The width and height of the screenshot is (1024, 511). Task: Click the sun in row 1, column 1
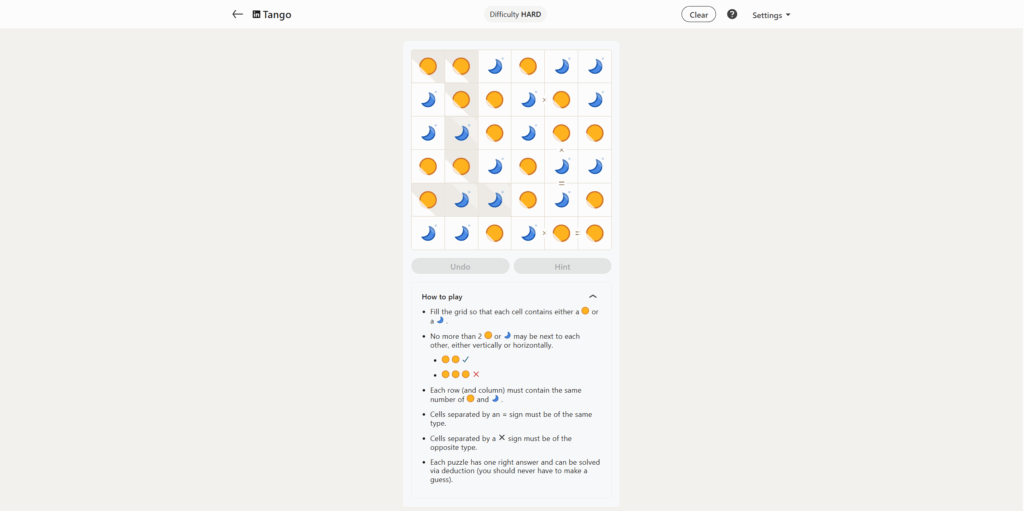pos(428,66)
